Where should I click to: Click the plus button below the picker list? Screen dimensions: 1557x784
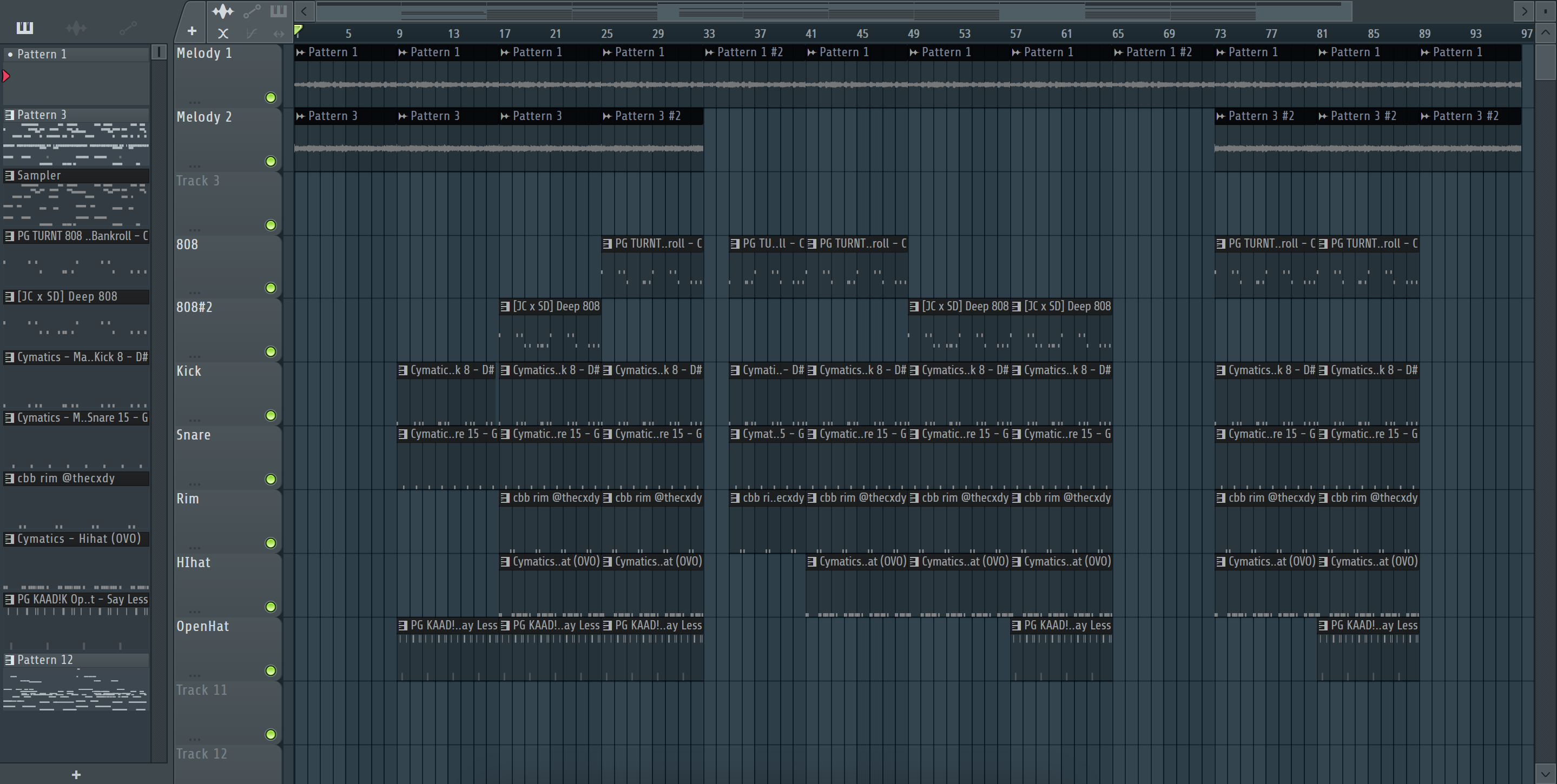pos(76,774)
